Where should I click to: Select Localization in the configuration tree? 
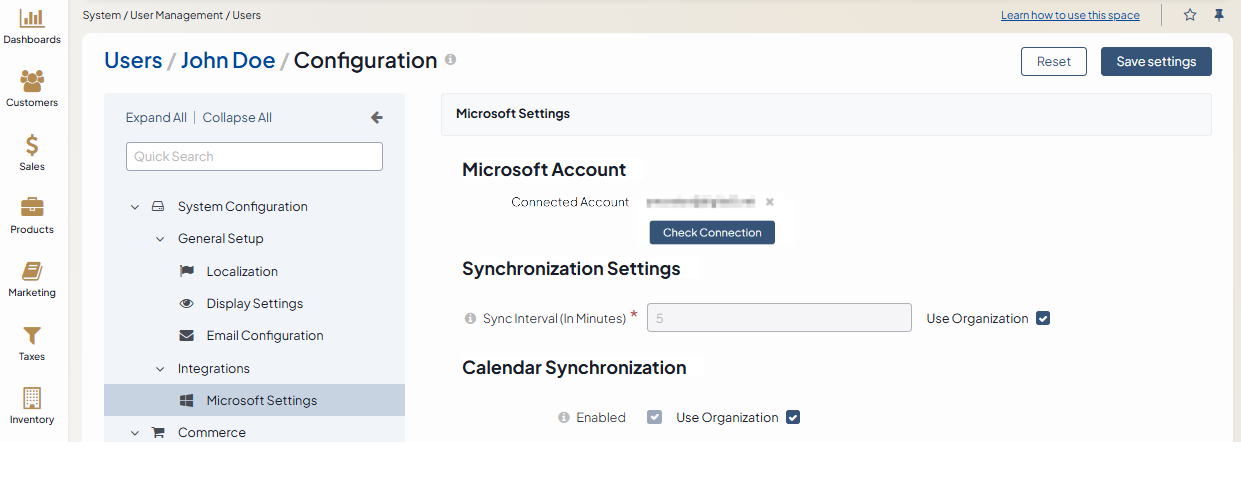click(242, 272)
